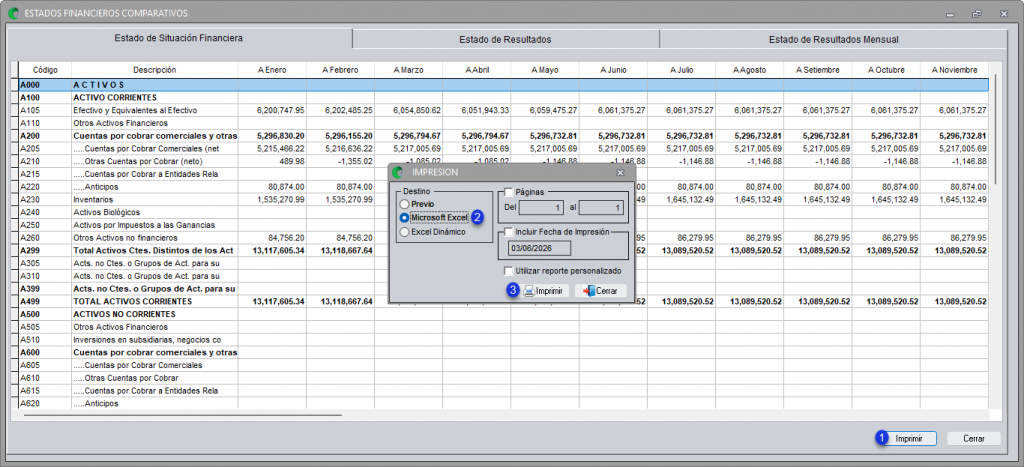Click Marzo value 6,054,850.62
Image resolution: width=1024 pixels, height=467 pixels.
point(417,110)
